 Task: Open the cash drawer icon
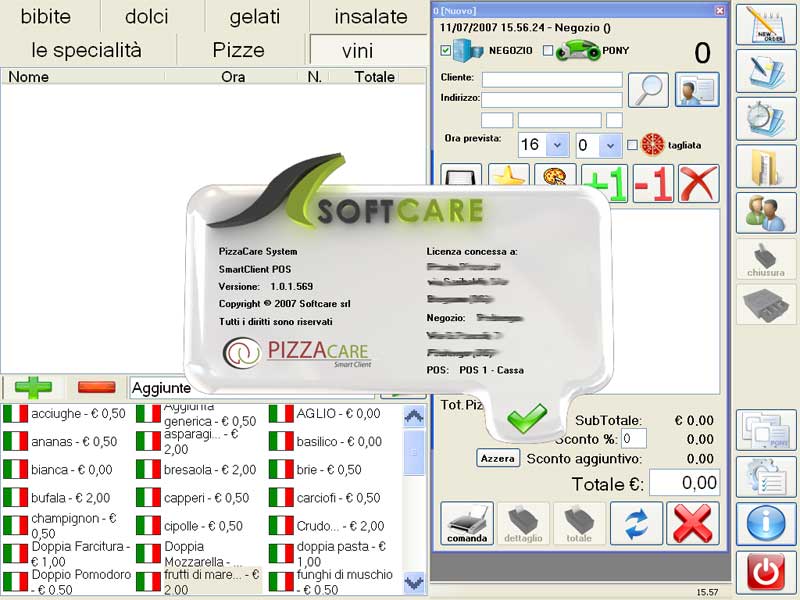click(766, 305)
